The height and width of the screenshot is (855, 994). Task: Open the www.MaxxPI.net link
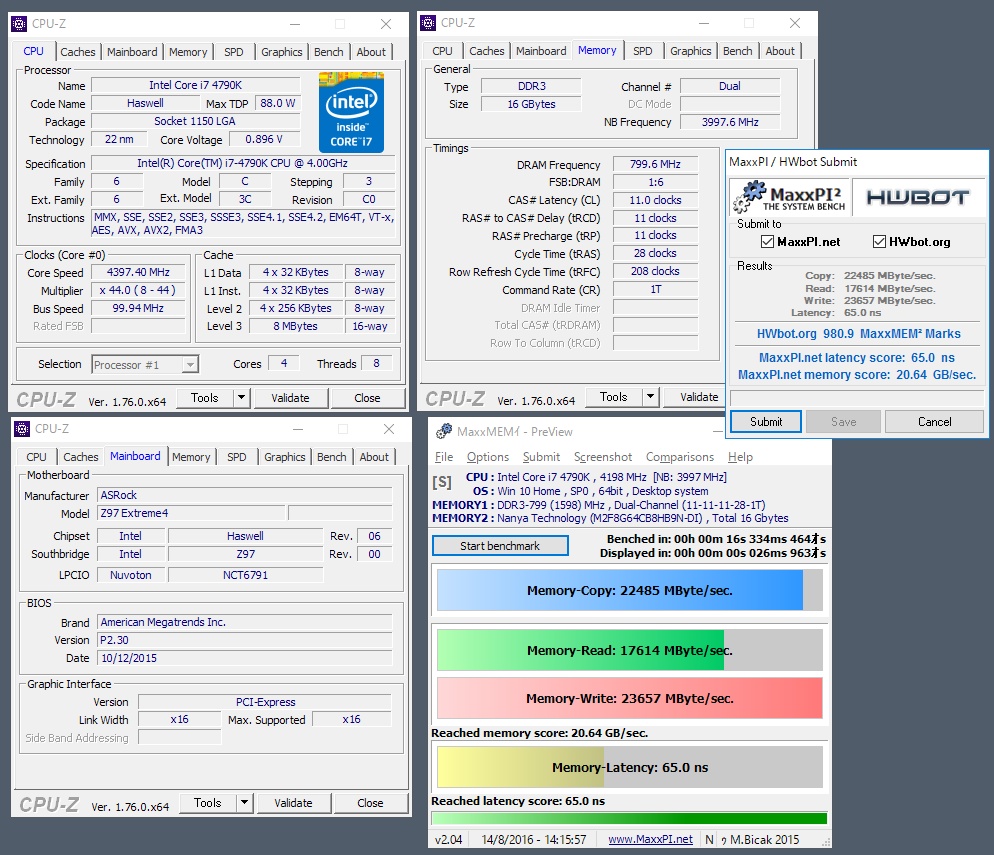650,839
